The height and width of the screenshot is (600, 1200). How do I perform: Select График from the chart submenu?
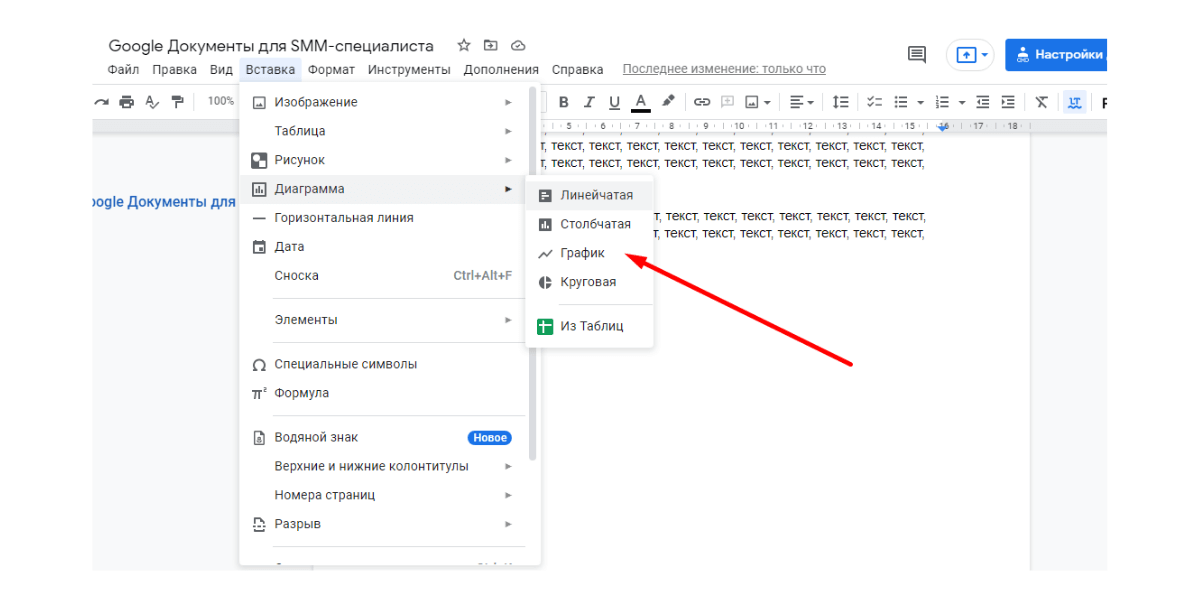point(582,253)
